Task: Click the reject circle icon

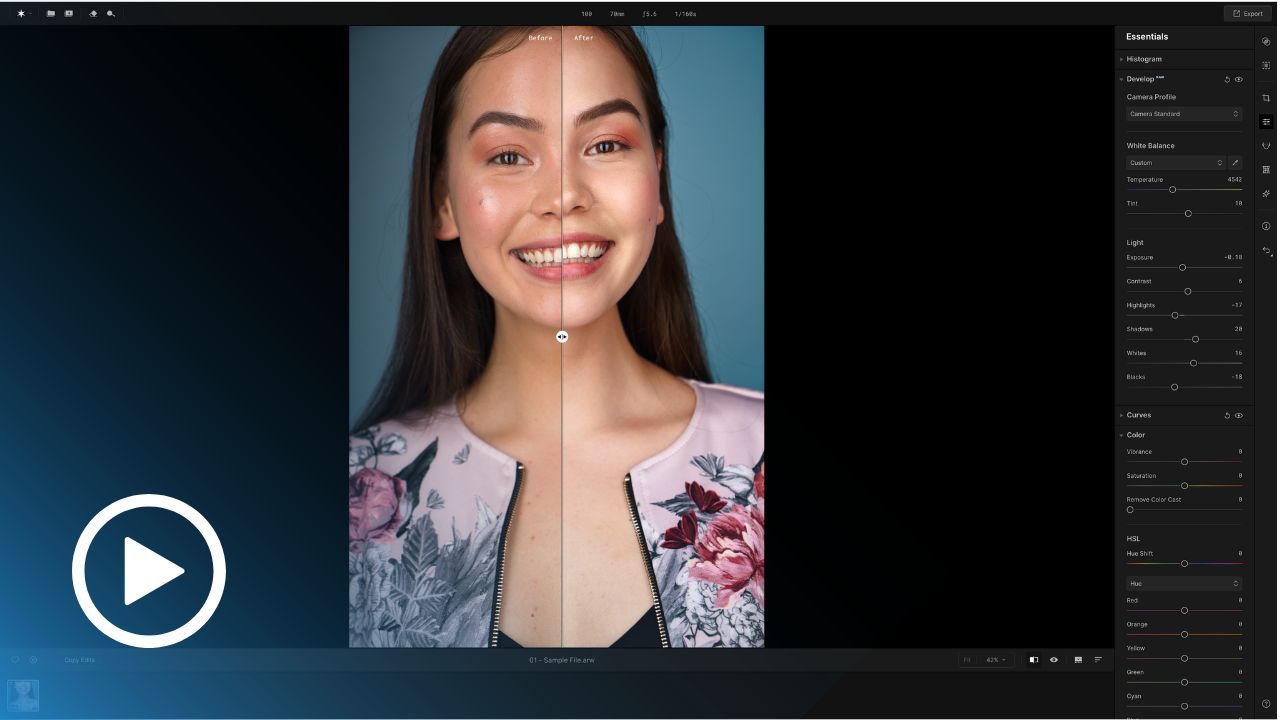Action: [x=33, y=660]
